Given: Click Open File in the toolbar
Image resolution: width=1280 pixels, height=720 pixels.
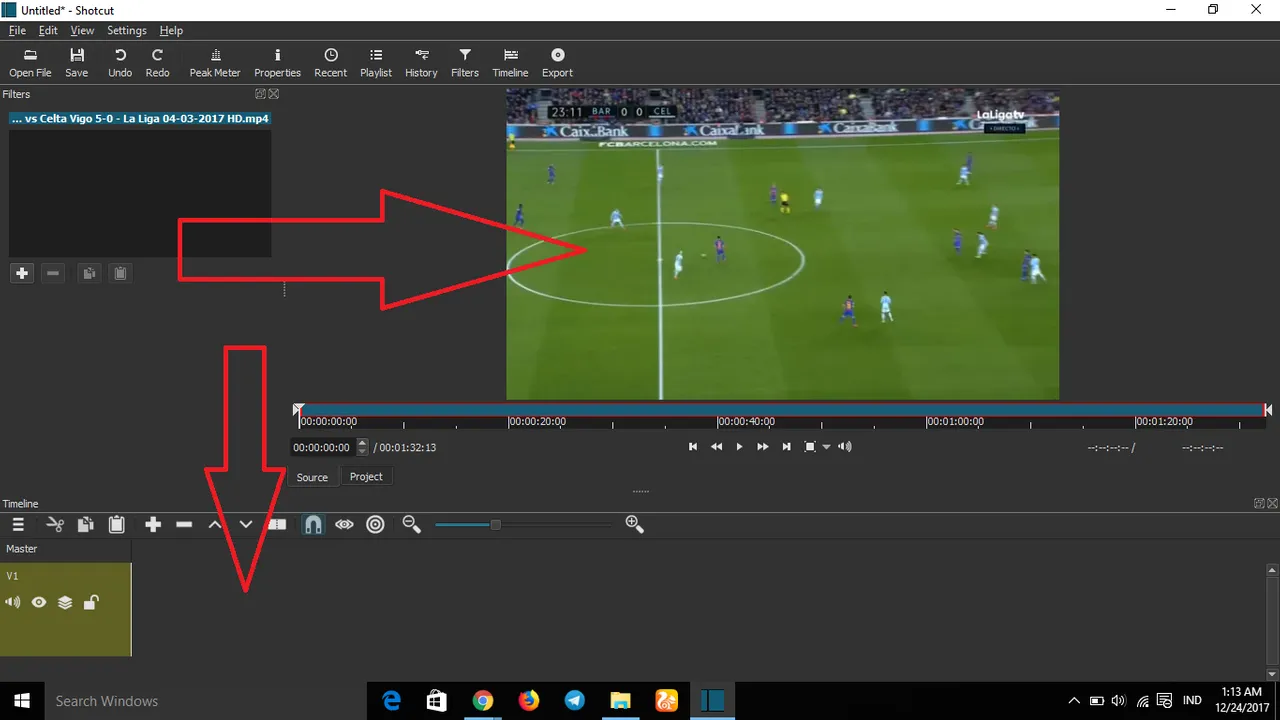Looking at the screenshot, I should pyautogui.click(x=30, y=63).
